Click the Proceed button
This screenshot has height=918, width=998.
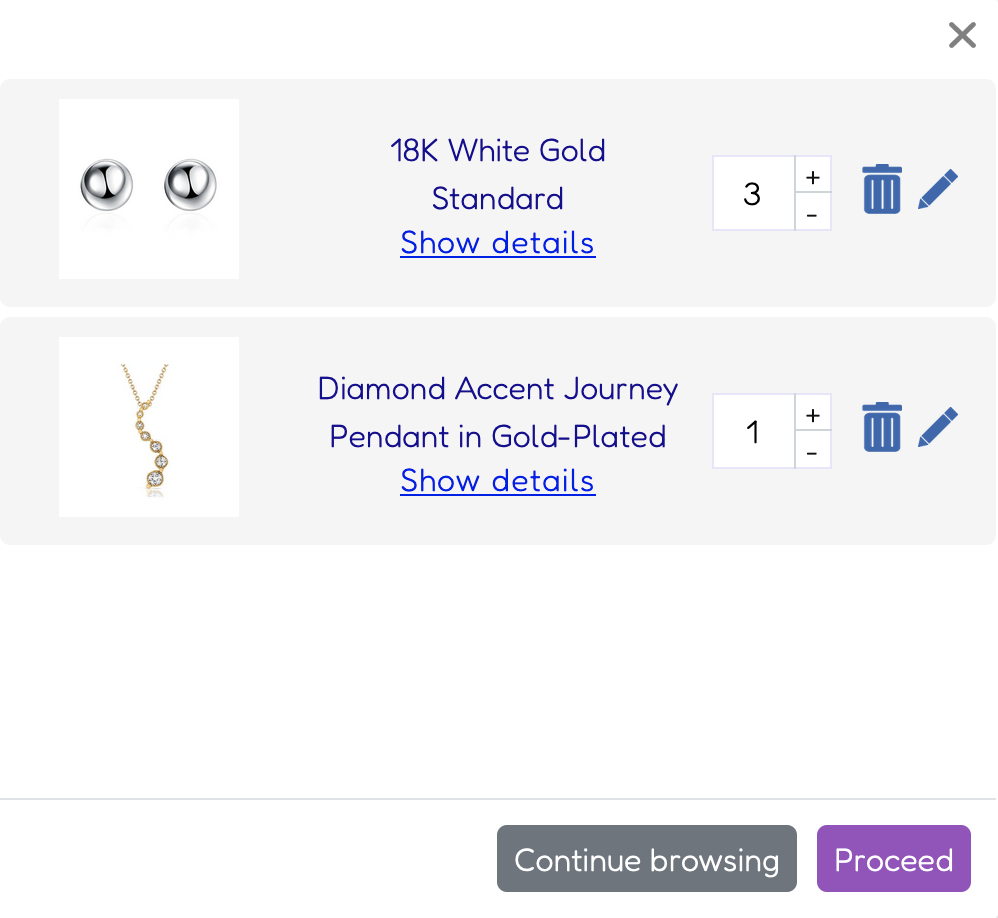(894, 858)
